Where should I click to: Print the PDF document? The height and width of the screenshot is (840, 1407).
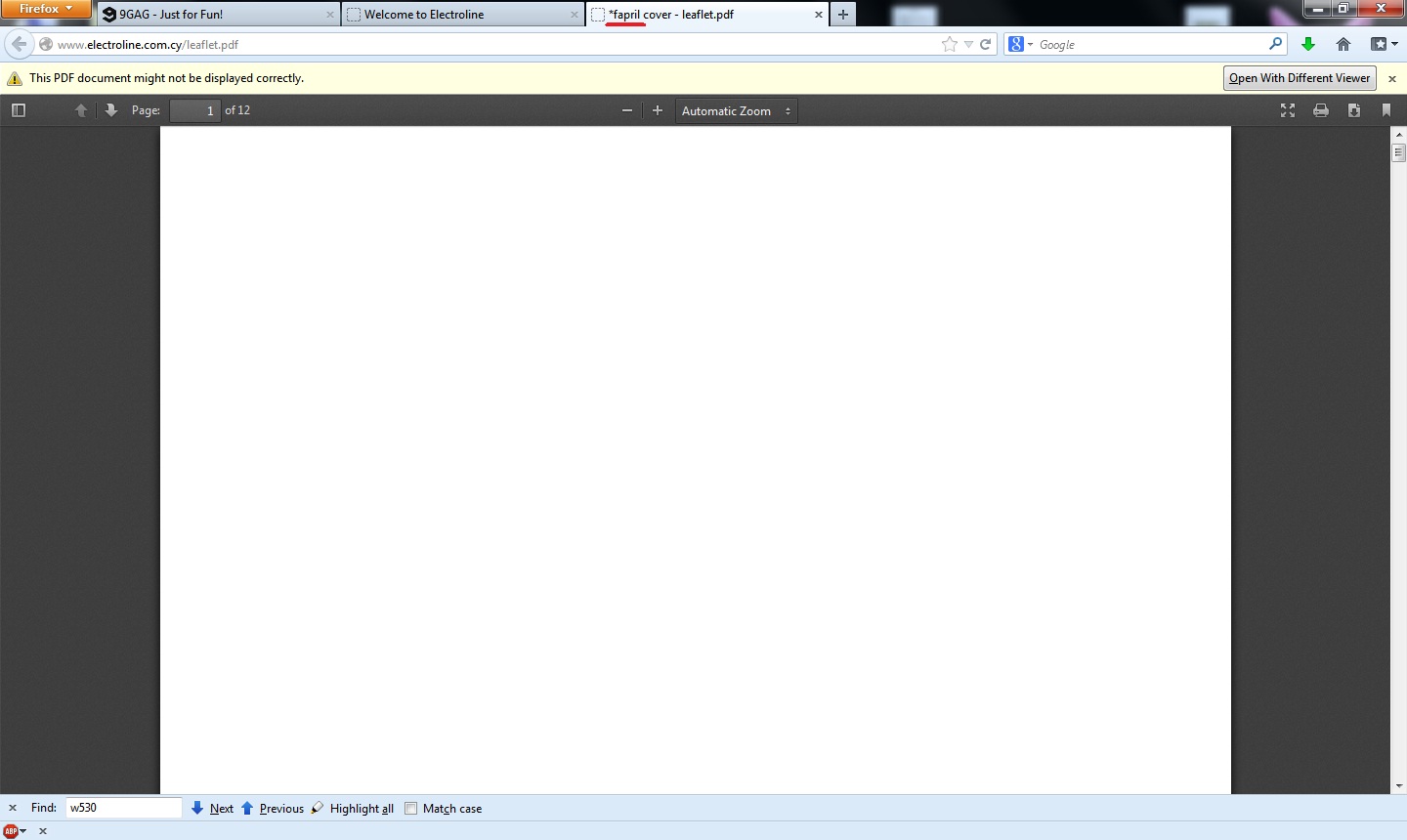click(x=1321, y=110)
